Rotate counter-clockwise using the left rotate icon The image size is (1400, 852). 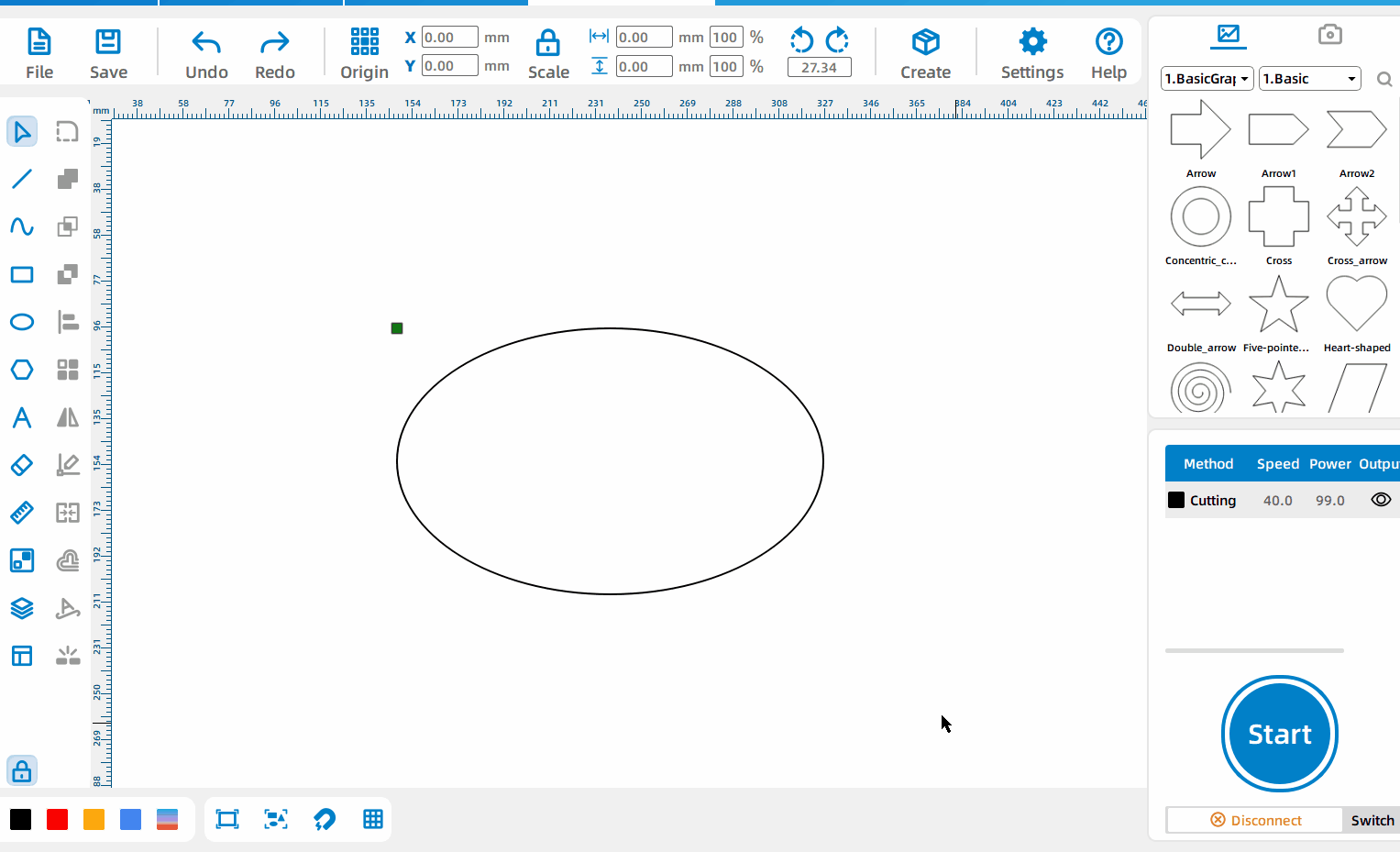[x=801, y=39]
